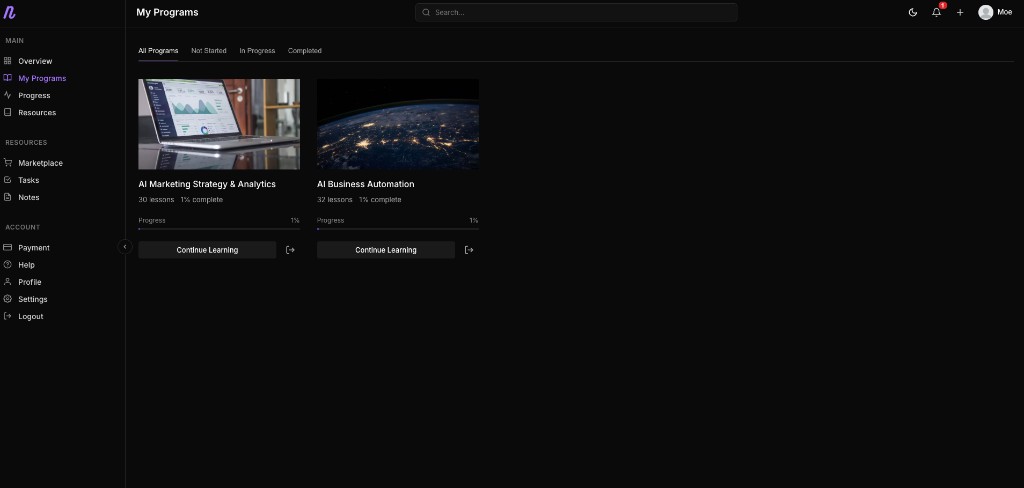This screenshot has width=1024, height=488.
Task: Collapse the sidebar with chevron button
Action: point(125,247)
